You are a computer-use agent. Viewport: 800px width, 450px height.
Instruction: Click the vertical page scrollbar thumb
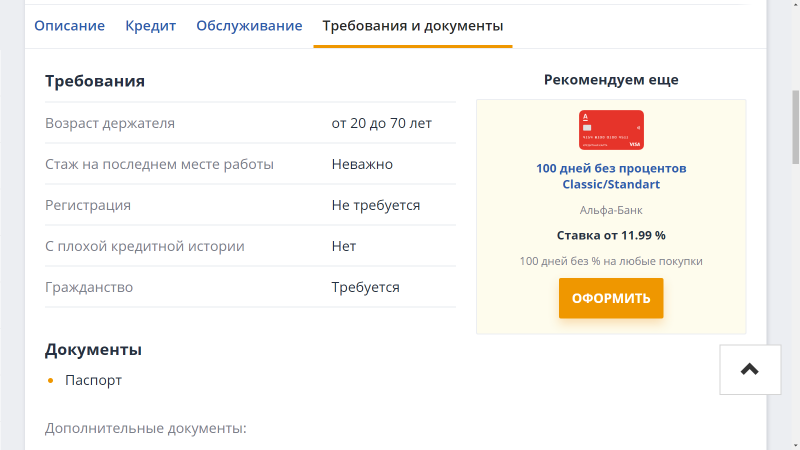tap(795, 128)
